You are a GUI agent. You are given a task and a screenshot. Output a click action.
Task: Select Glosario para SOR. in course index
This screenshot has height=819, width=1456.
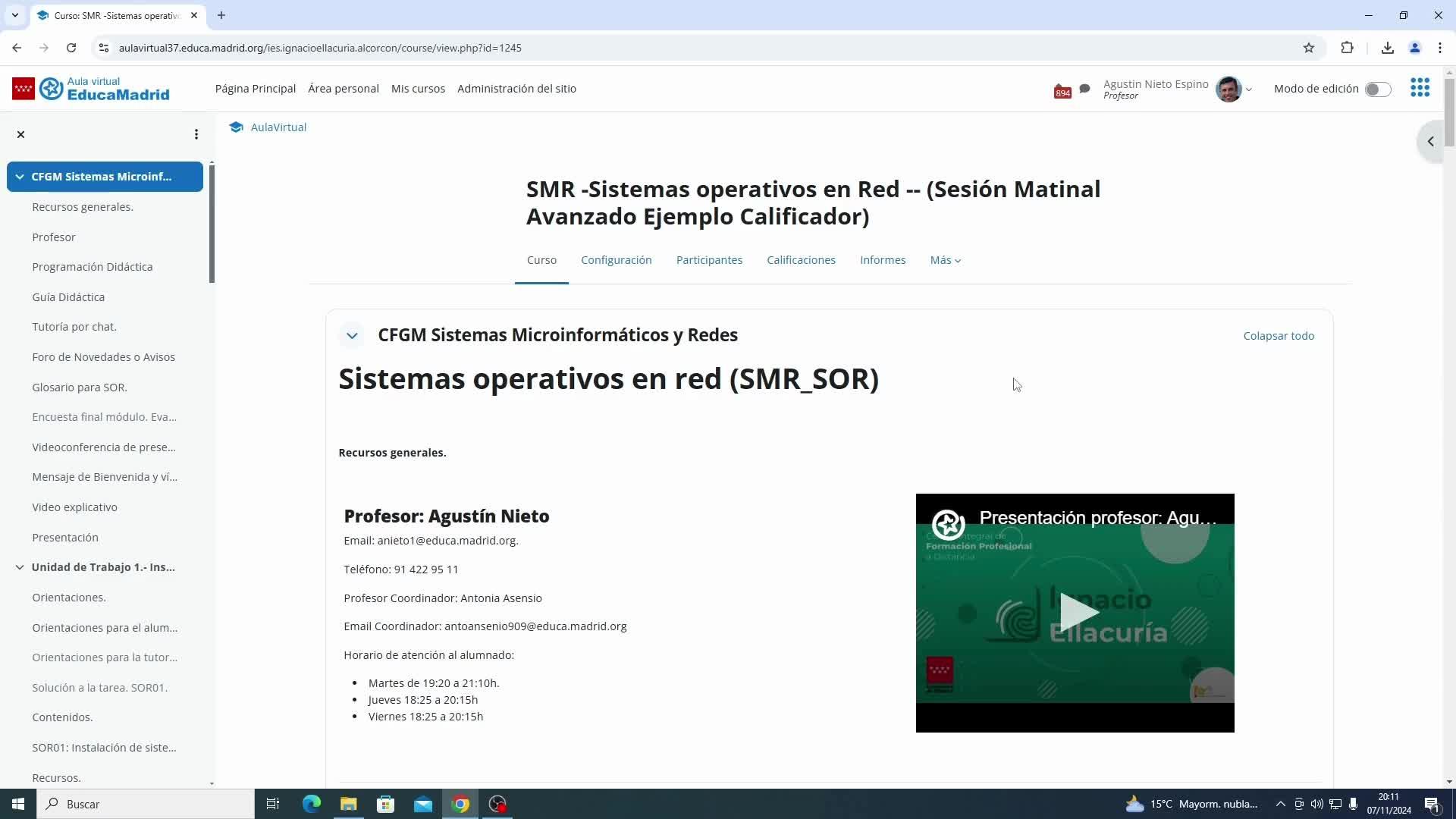(x=80, y=388)
